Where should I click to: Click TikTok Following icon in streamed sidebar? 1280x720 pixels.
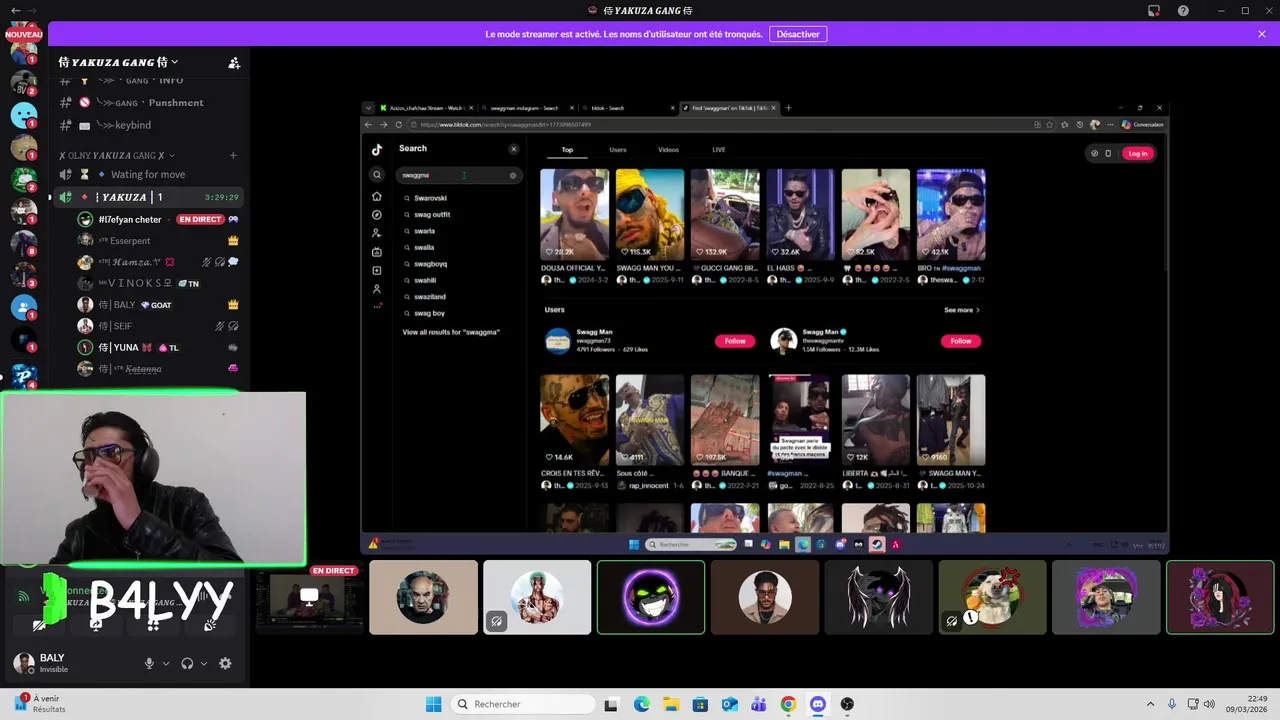[x=377, y=233]
